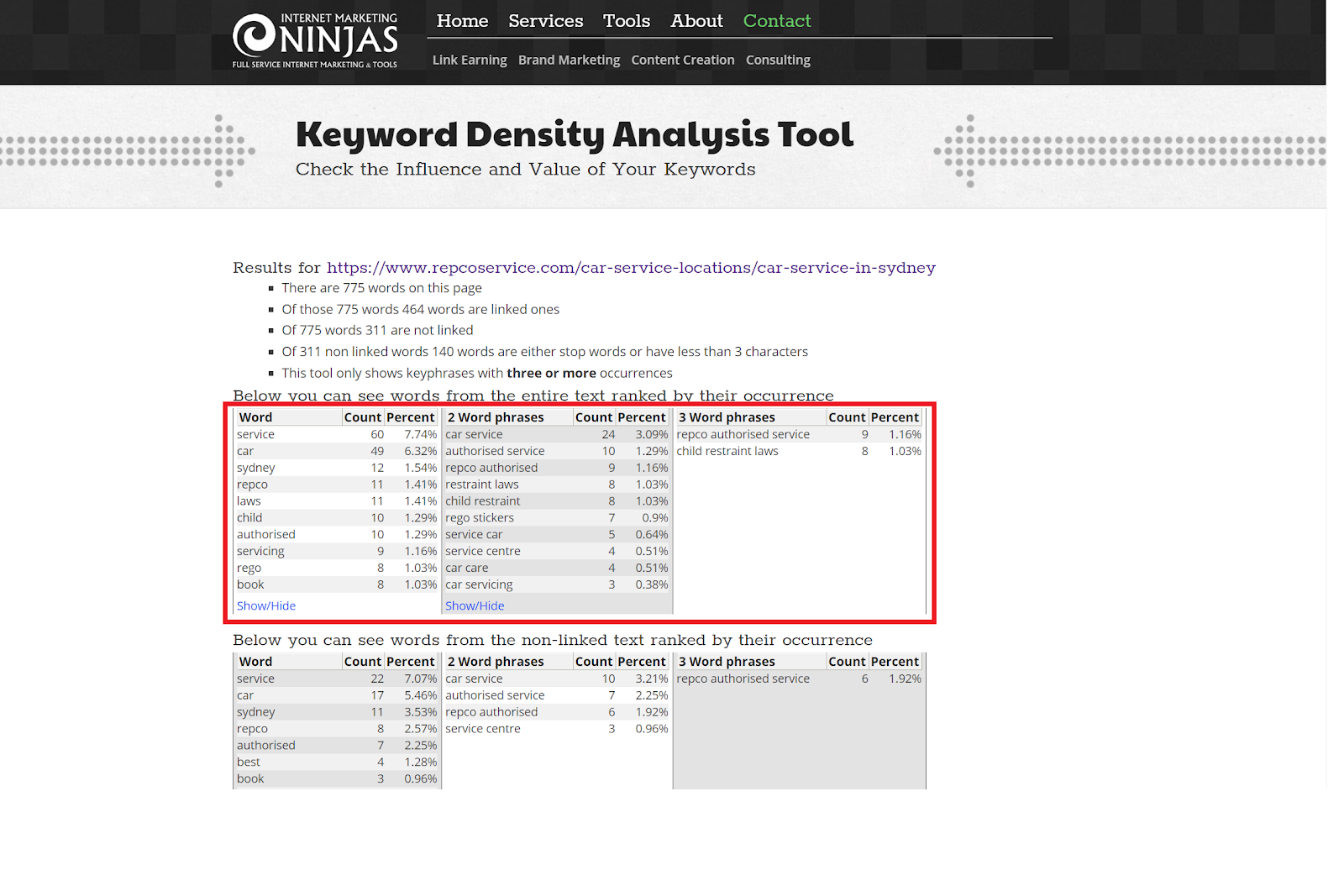Open the Services menu item
The height and width of the screenshot is (896, 1344).
[x=545, y=21]
